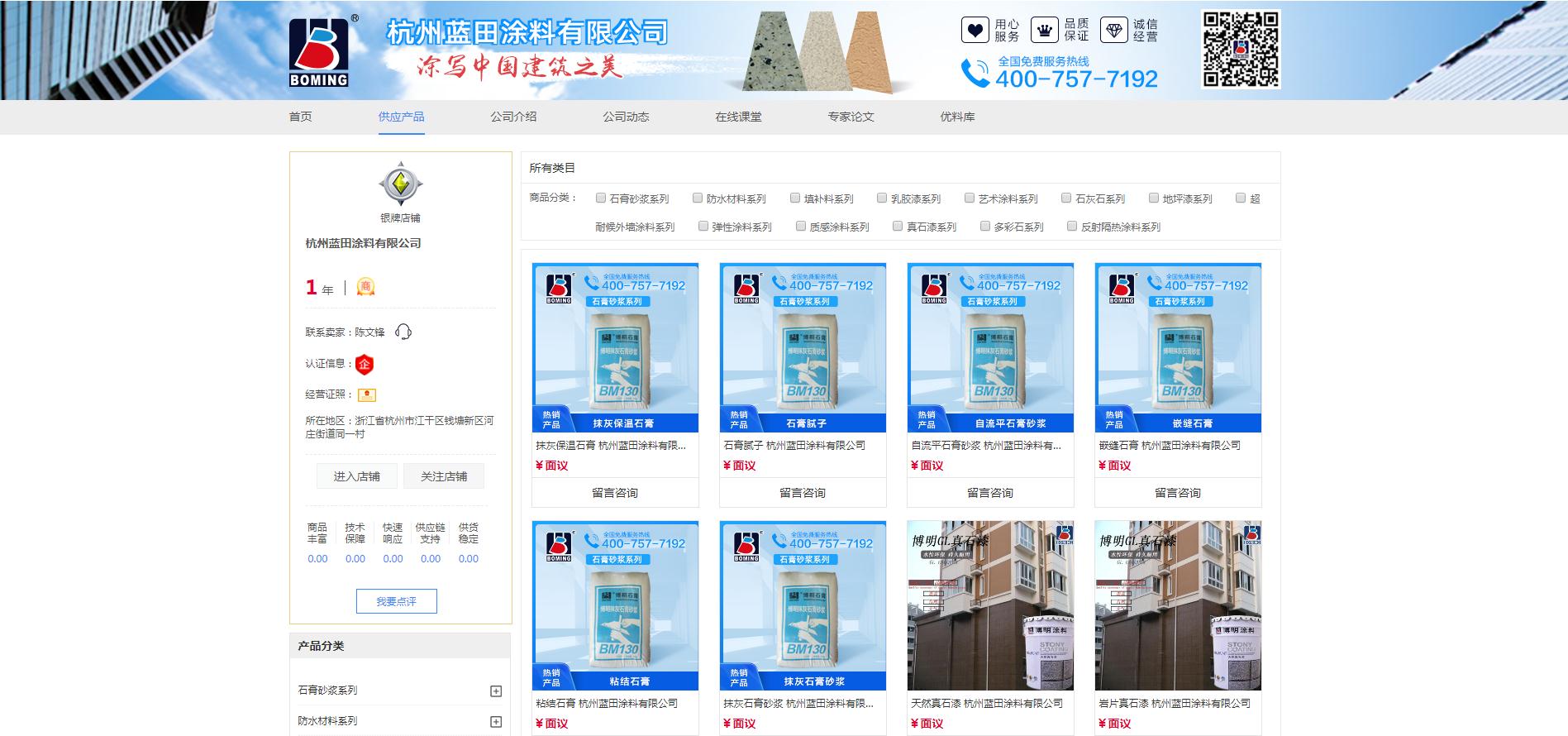The image size is (1568, 736).
Task: Click the 进入店铺 button
Action: 357,476
